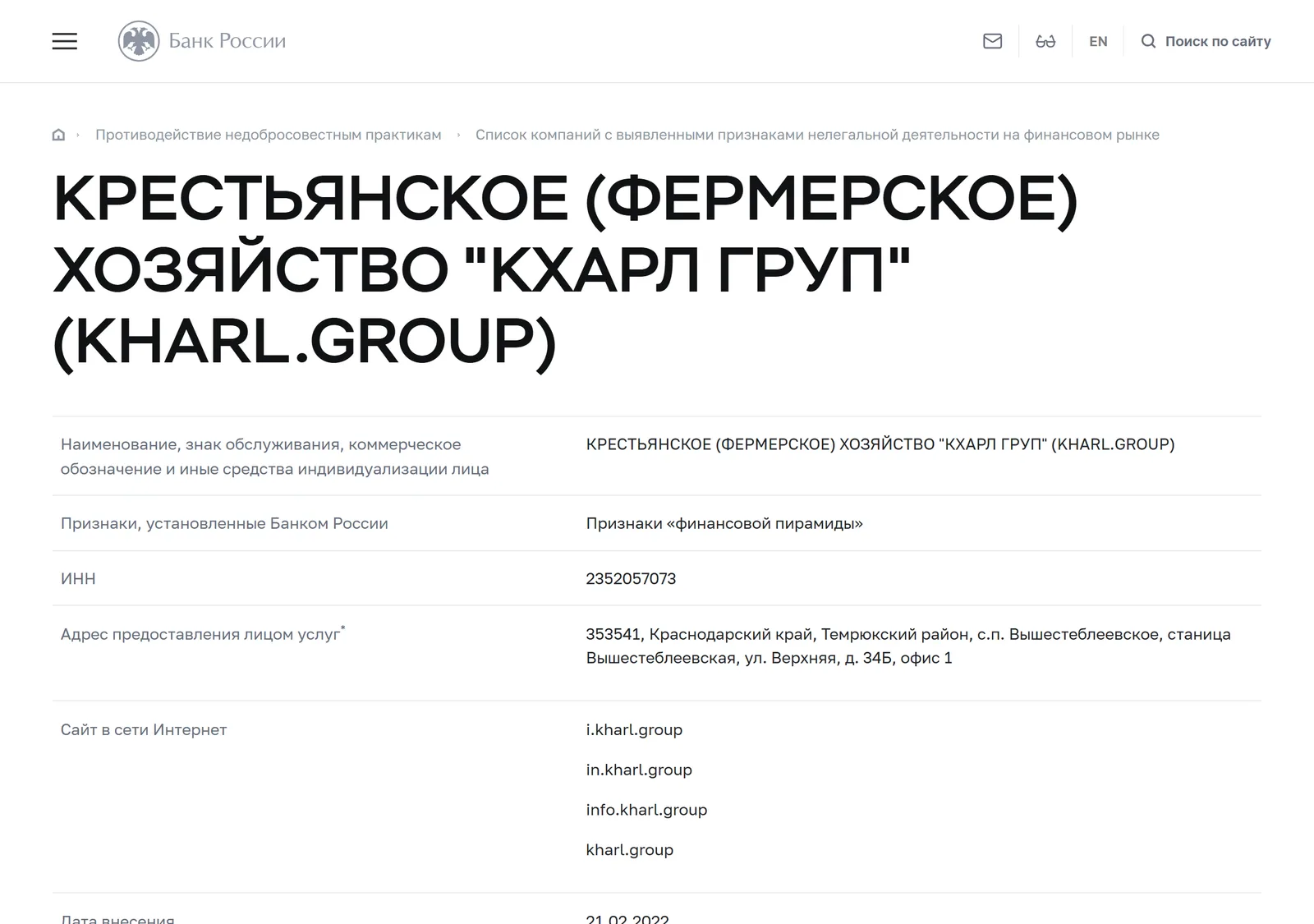This screenshot has height=924, width=1314.
Task: Click the company name value in the first table row
Action: [x=880, y=444]
